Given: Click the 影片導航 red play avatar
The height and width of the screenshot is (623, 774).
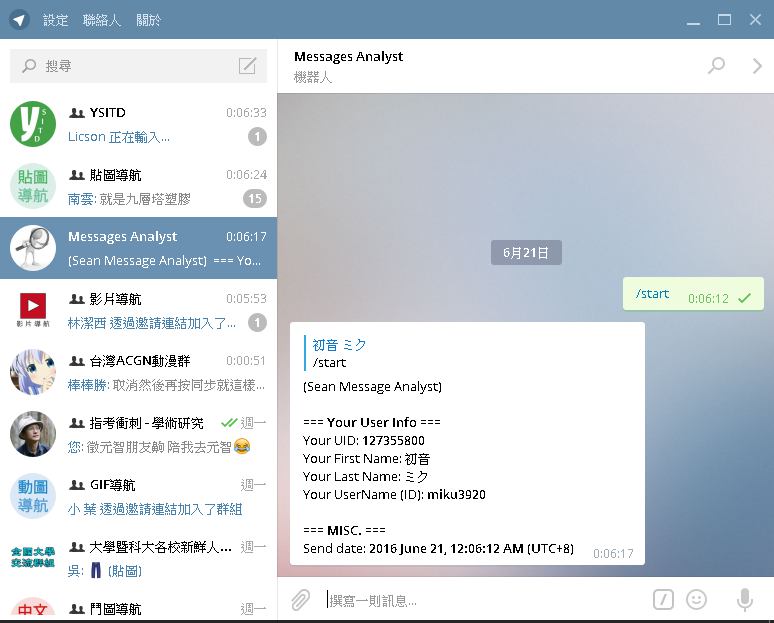Looking at the screenshot, I should [33, 310].
